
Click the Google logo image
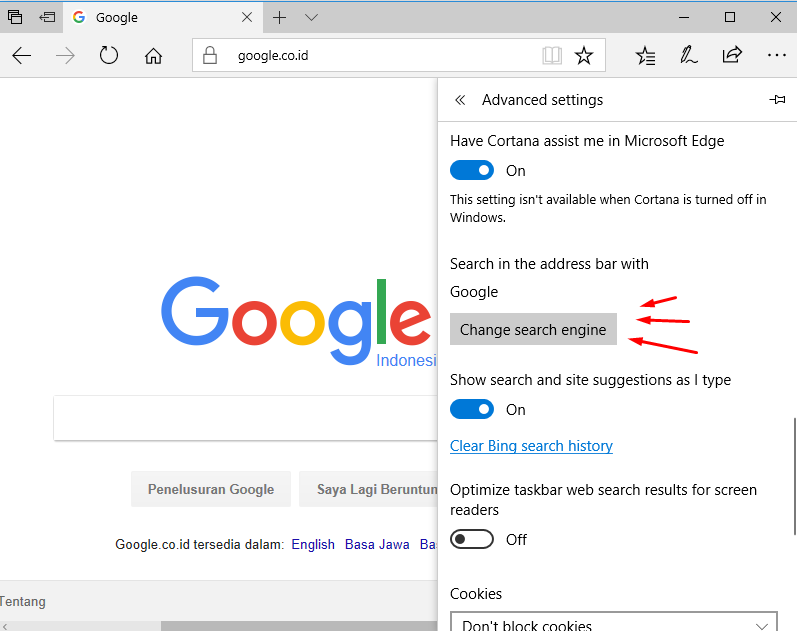click(298, 321)
